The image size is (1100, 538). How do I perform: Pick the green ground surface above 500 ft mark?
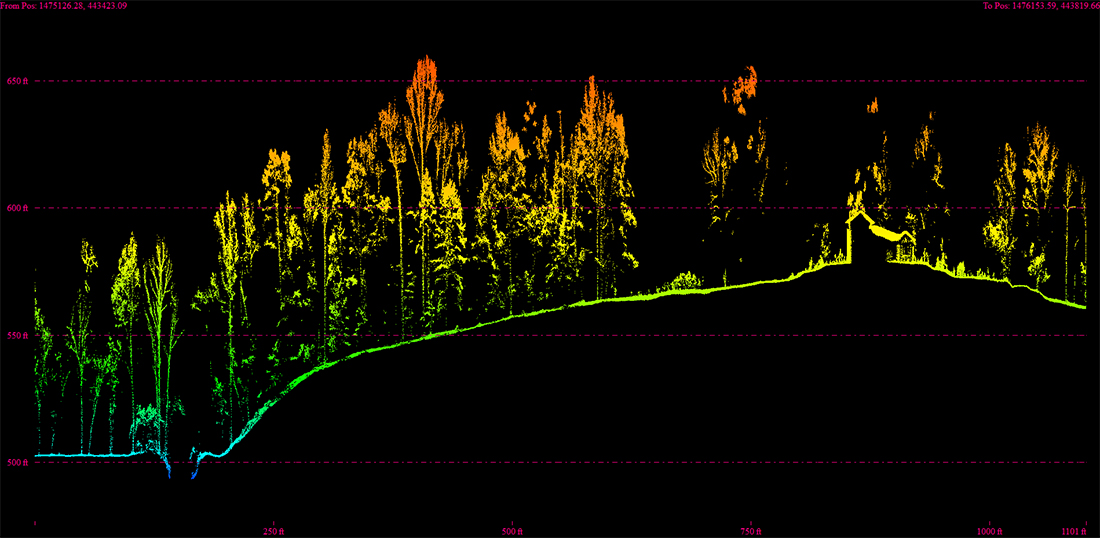[512, 314]
